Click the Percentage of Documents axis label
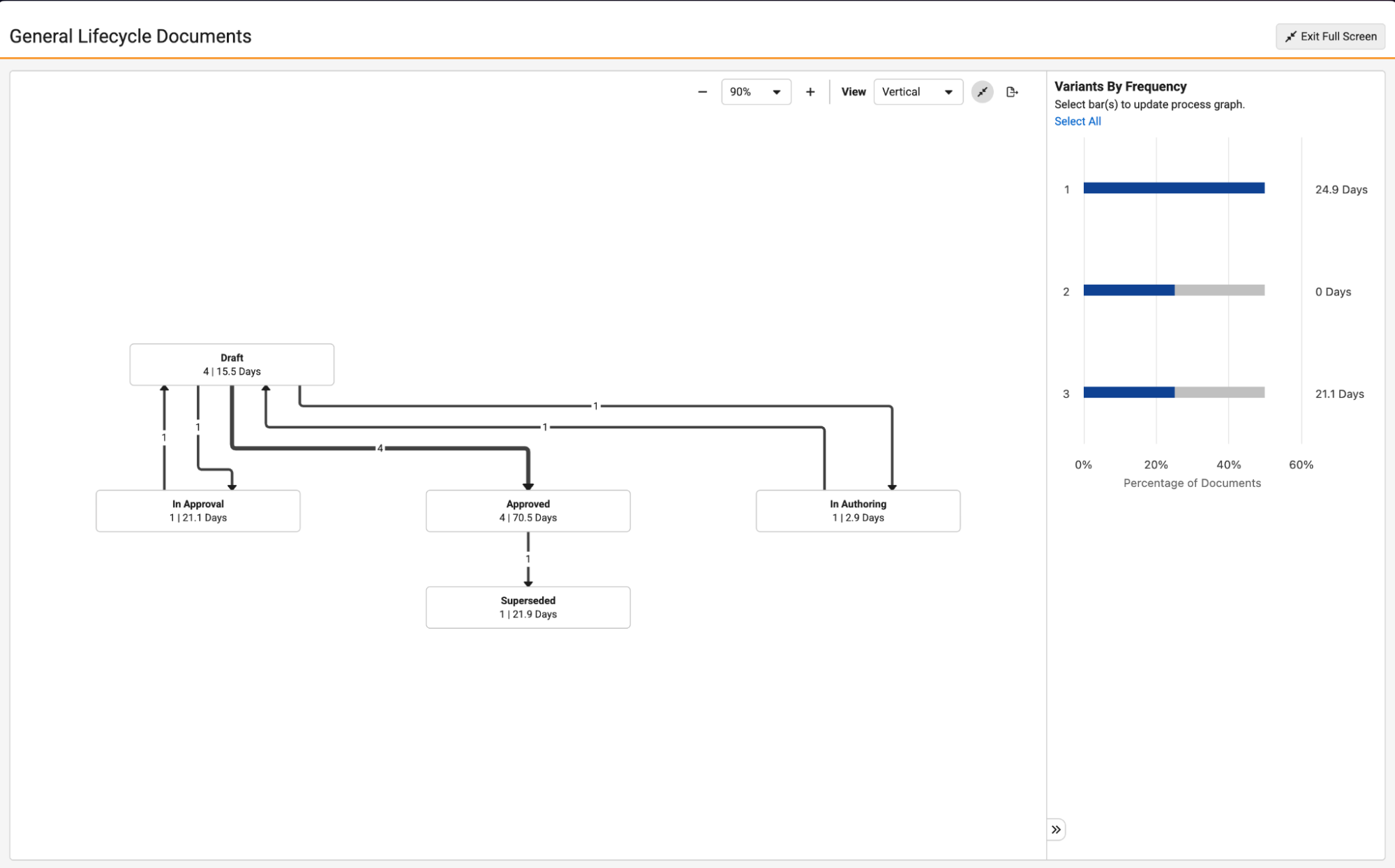1395x868 pixels. (1192, 483)
